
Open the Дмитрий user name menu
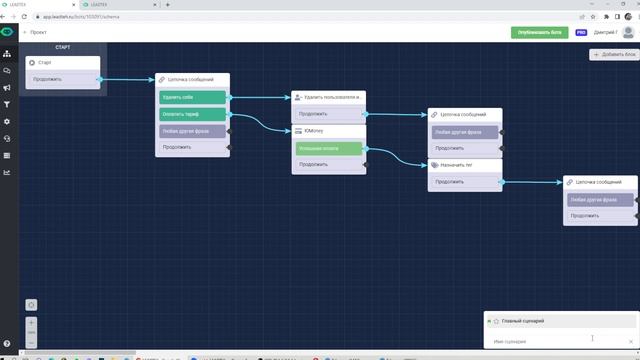(x=605, y=32)
